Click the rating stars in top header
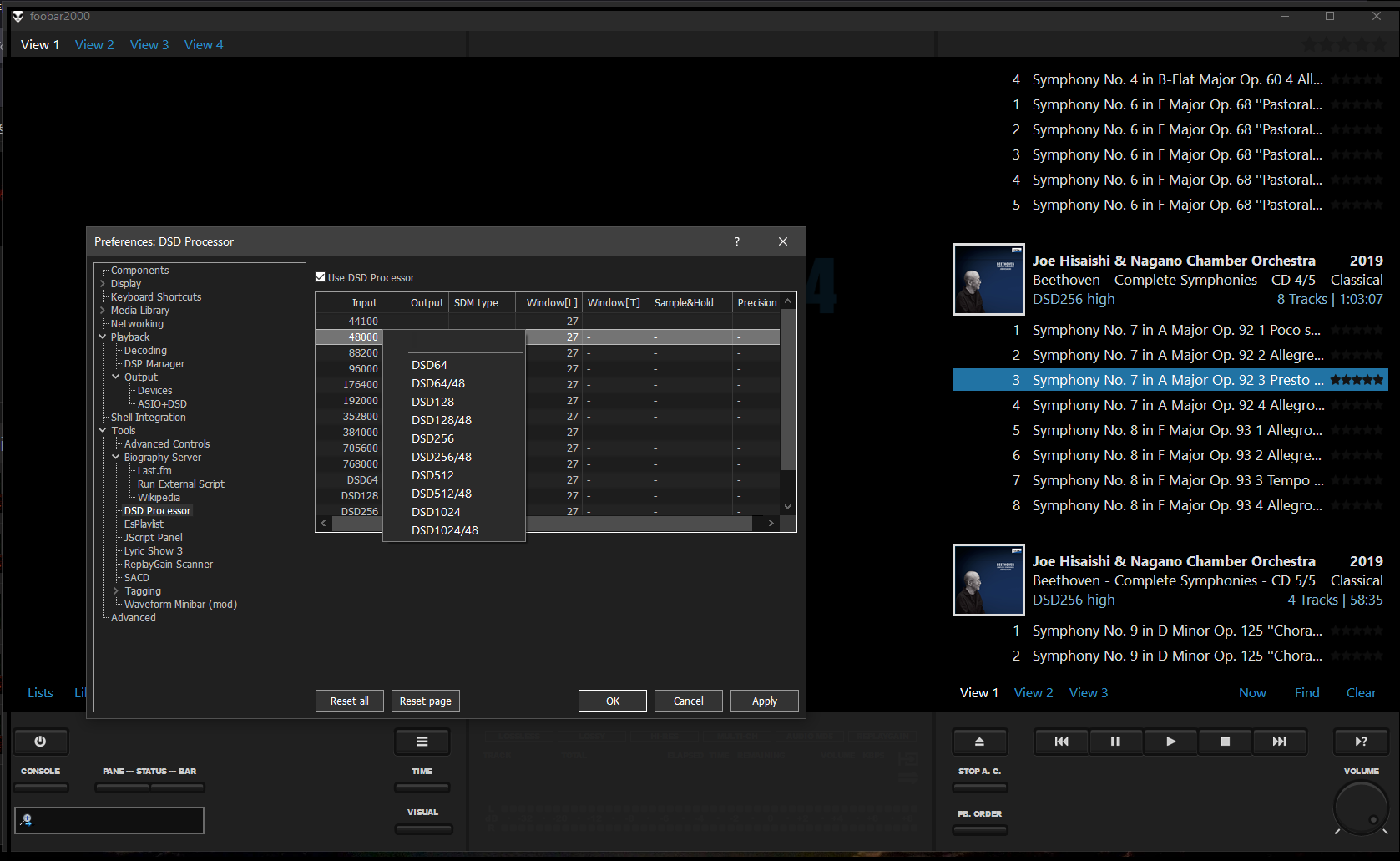 tap(1343, 45)
